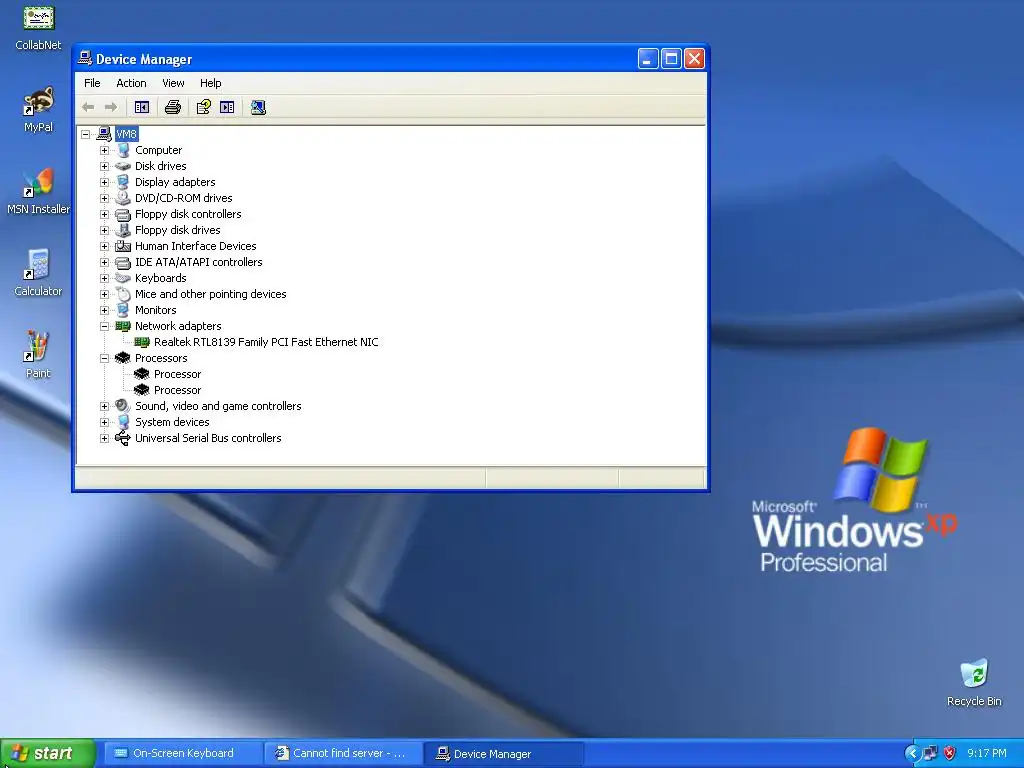Select the second Processor entry

coord(177,390)
